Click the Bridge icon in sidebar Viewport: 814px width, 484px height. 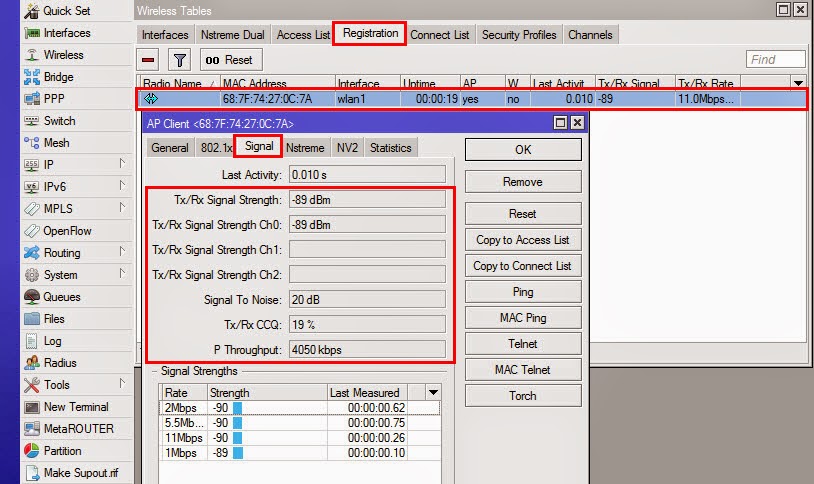coord(32,77)
